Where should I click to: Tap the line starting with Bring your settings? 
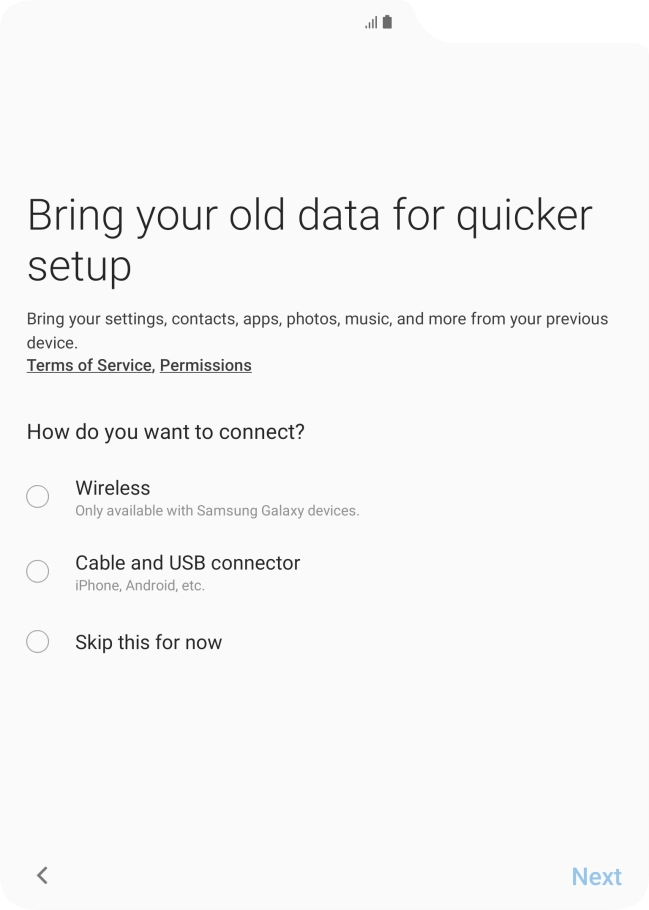317,319
